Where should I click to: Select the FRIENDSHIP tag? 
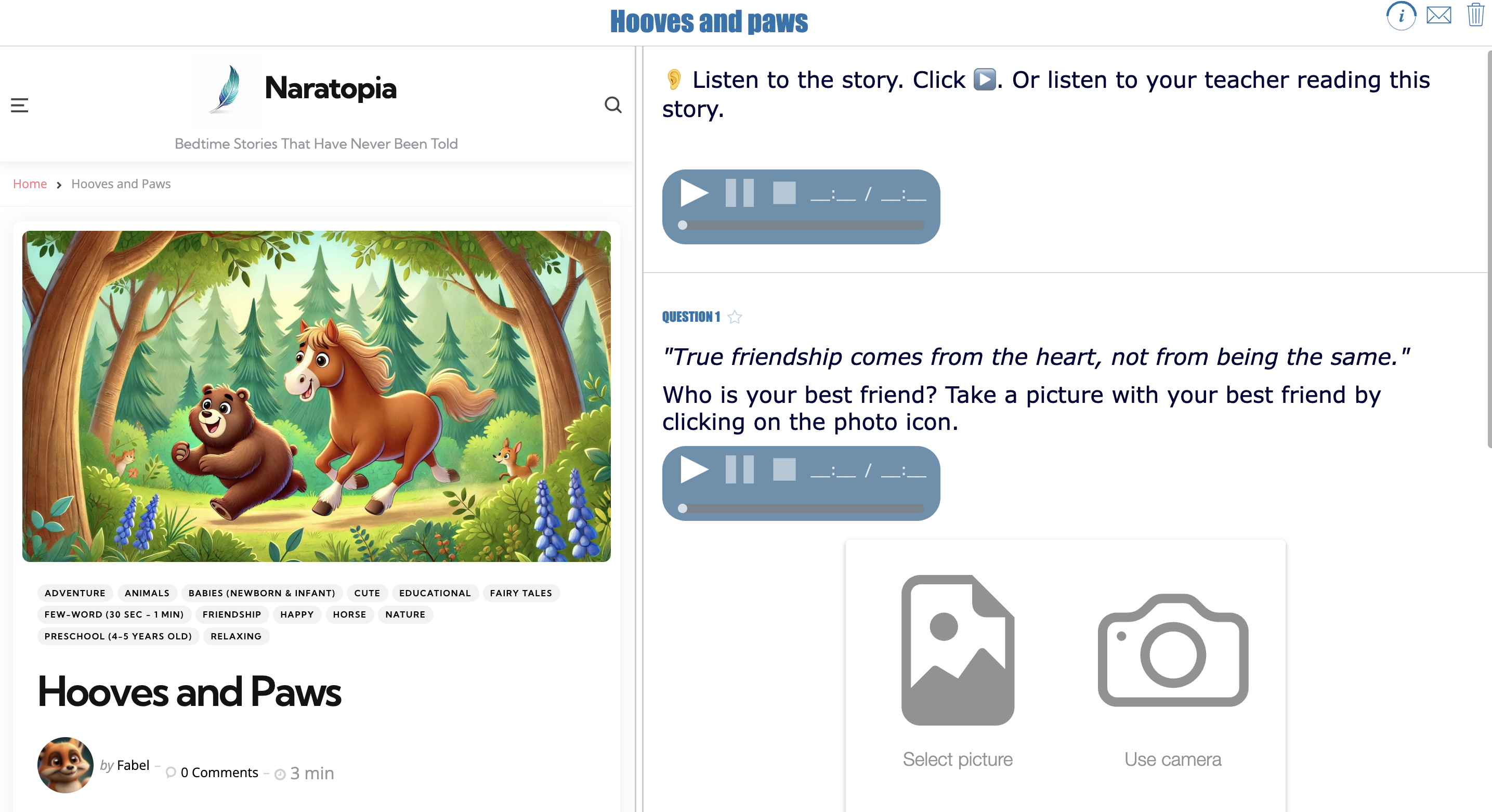click(231, 614)
